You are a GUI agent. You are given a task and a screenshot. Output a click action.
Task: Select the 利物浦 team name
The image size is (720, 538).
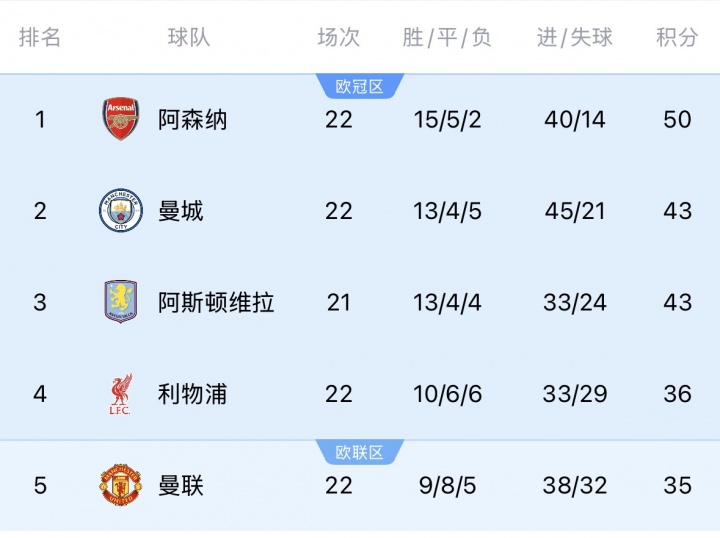coord(193,394)
